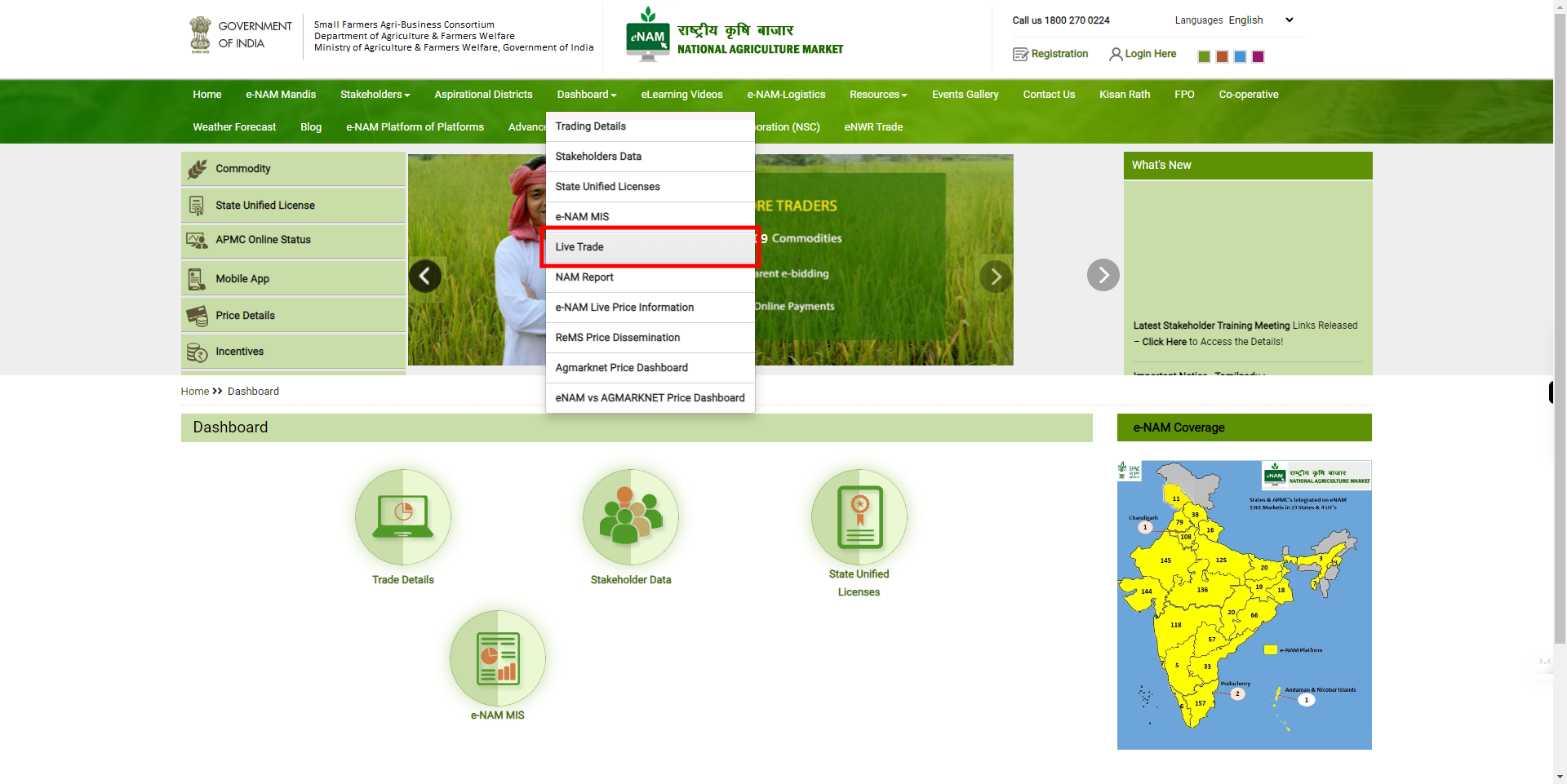Click the Registration link
Viewport: 1567px width, 784px height.
coord(1059,54)
